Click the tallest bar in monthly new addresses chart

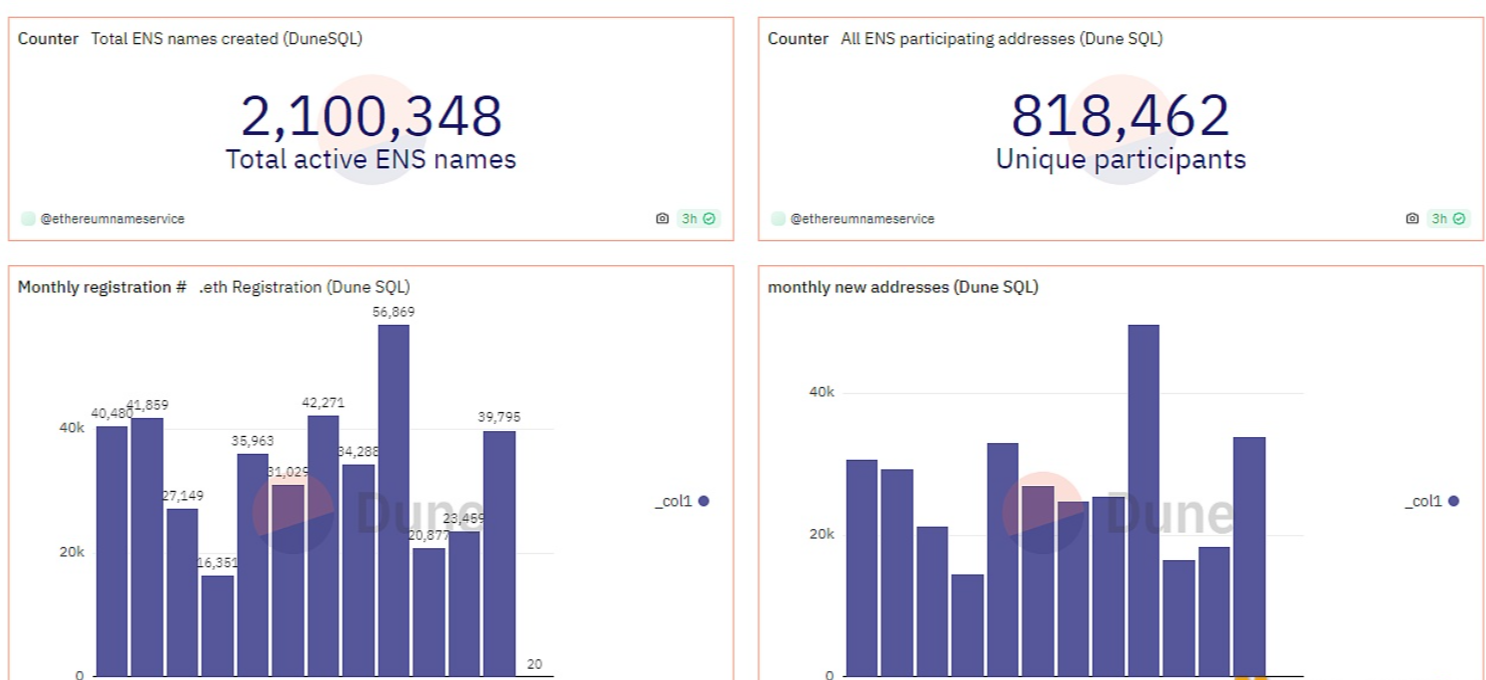click(x=1143, y=500)
